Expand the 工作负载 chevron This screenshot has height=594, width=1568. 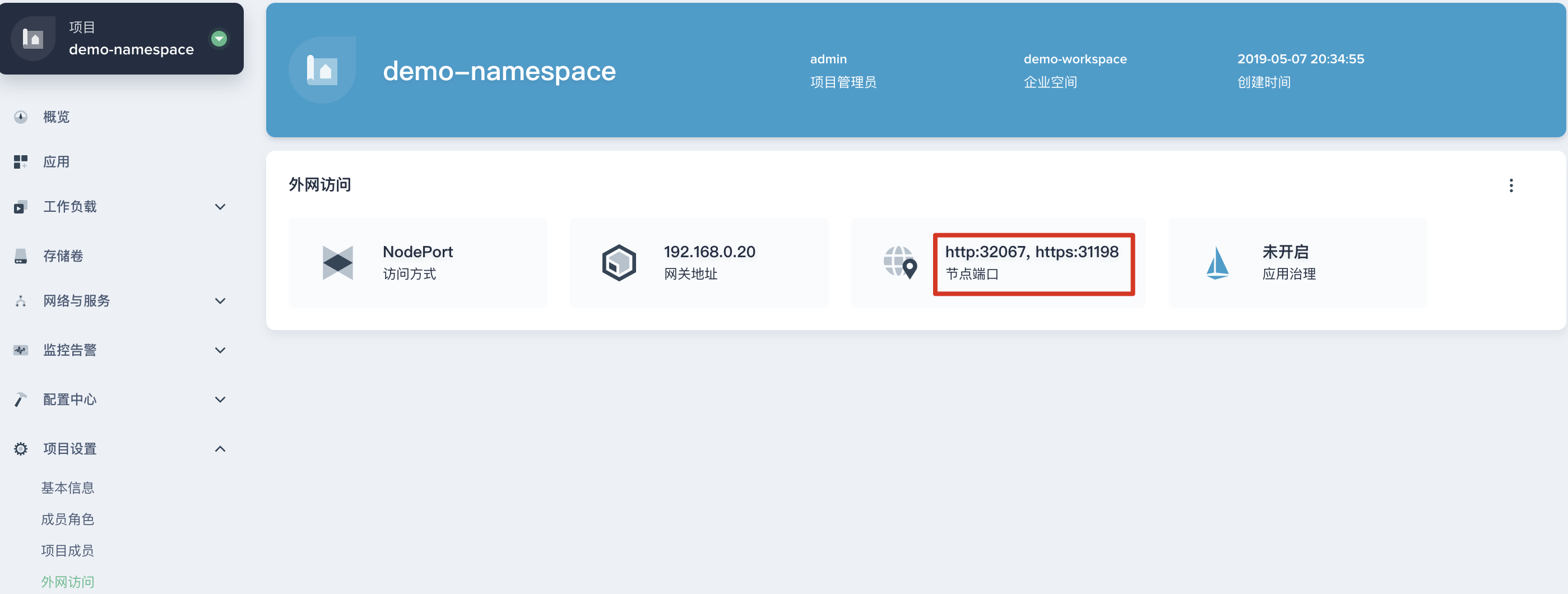point(220,207)
